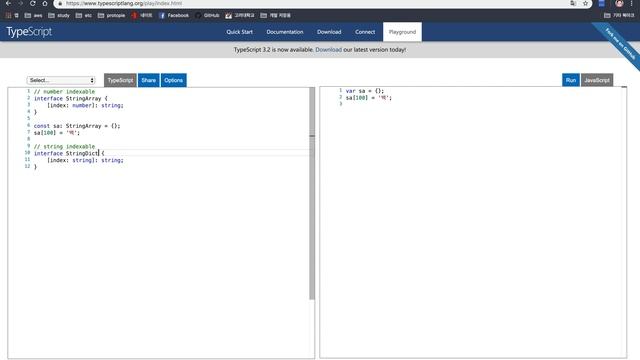Select the Playground tab
This screenshot has width=640, height=360.
point(402,32)
